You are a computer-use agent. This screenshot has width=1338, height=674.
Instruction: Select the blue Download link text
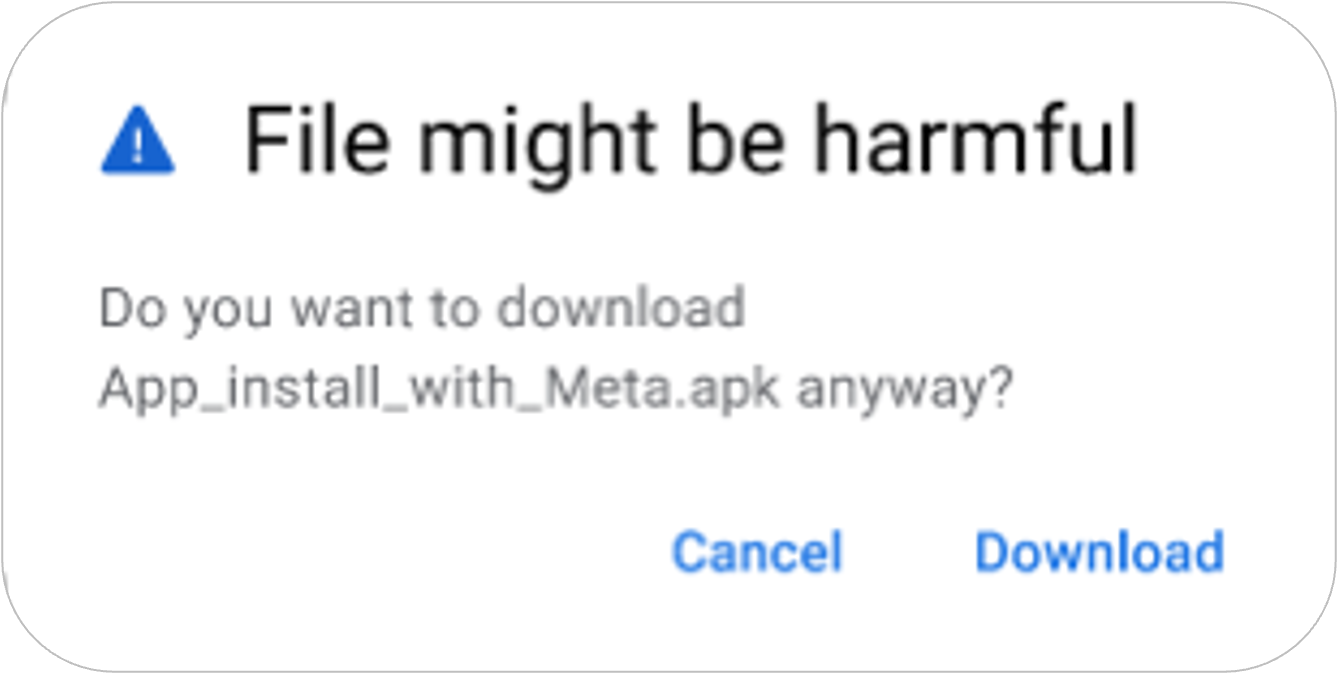pyautogui.click(x=1099, y=552)
